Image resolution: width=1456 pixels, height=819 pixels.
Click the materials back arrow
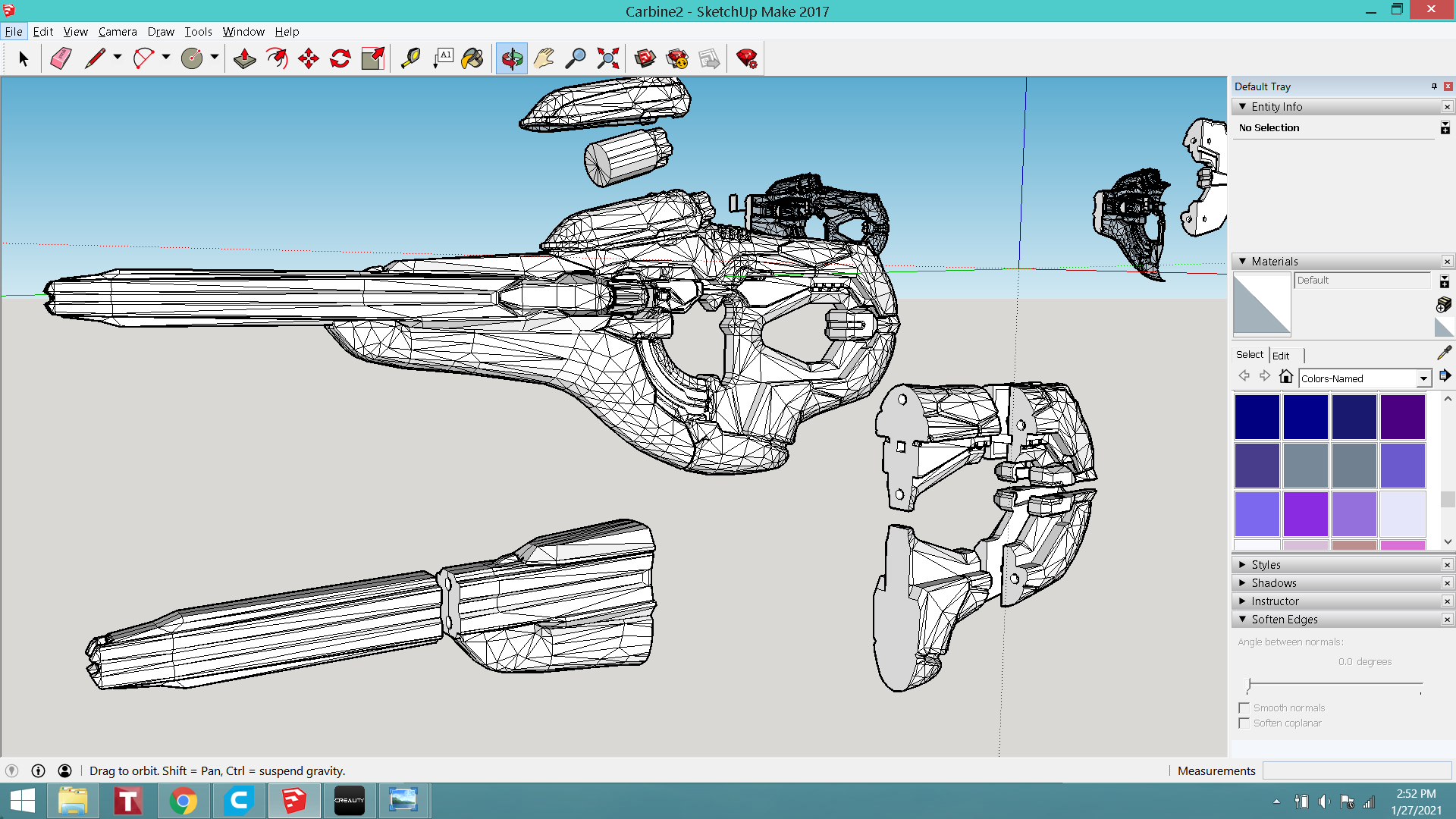1244,376
